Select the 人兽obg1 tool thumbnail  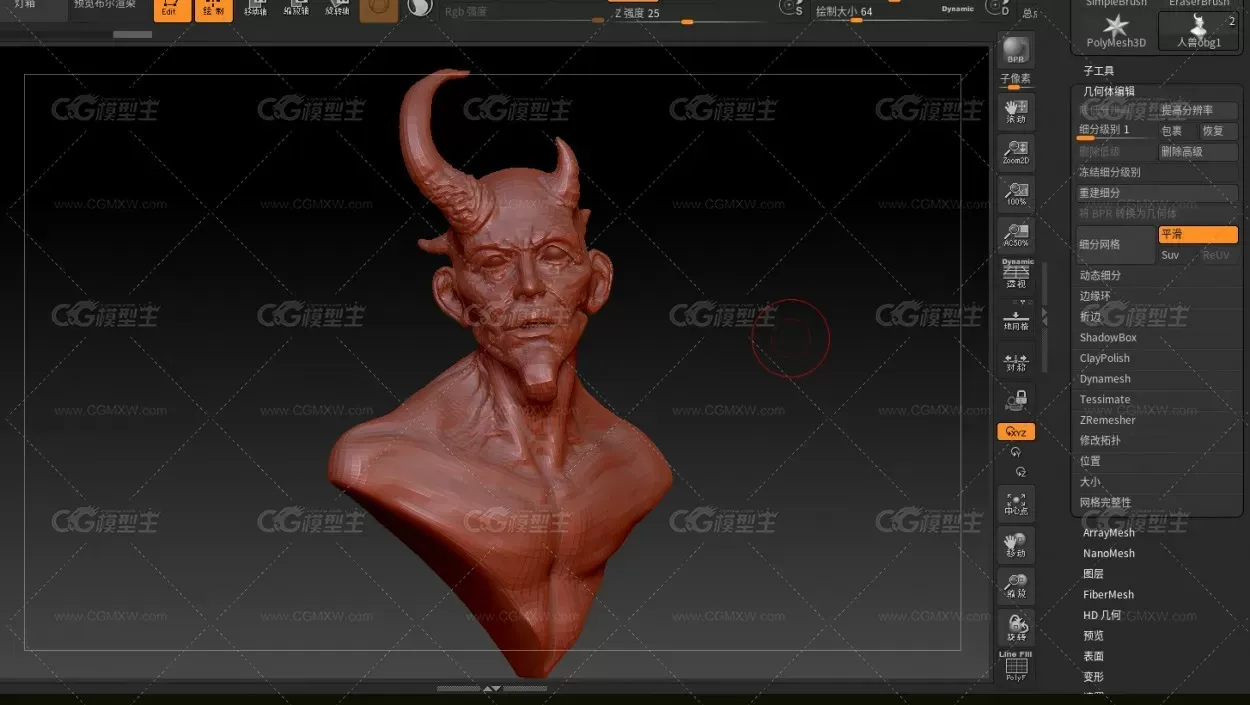coord(1199,30)
